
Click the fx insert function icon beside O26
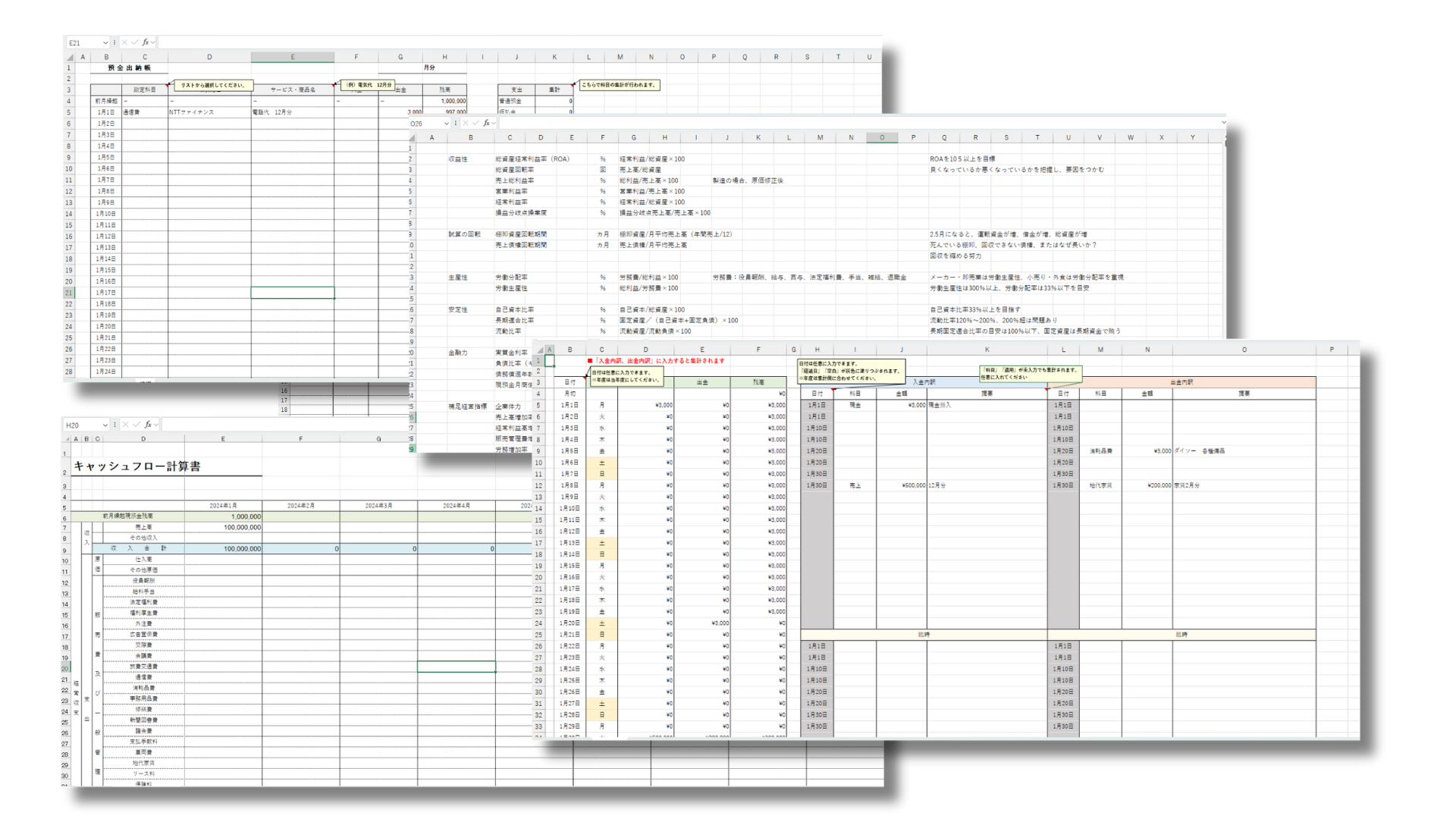[x=486, y=123]
